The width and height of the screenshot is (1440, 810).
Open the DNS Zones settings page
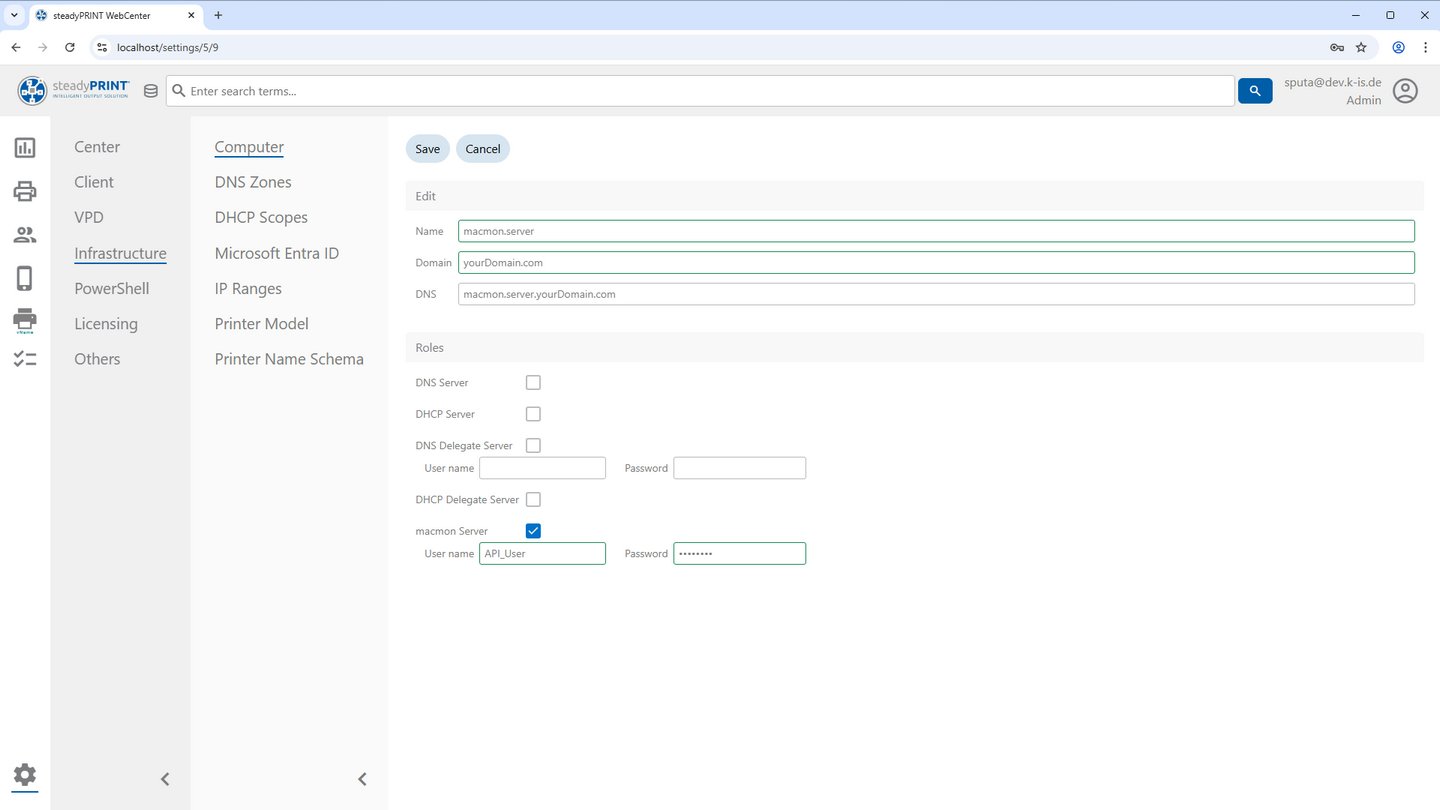[x=253, y=182]
